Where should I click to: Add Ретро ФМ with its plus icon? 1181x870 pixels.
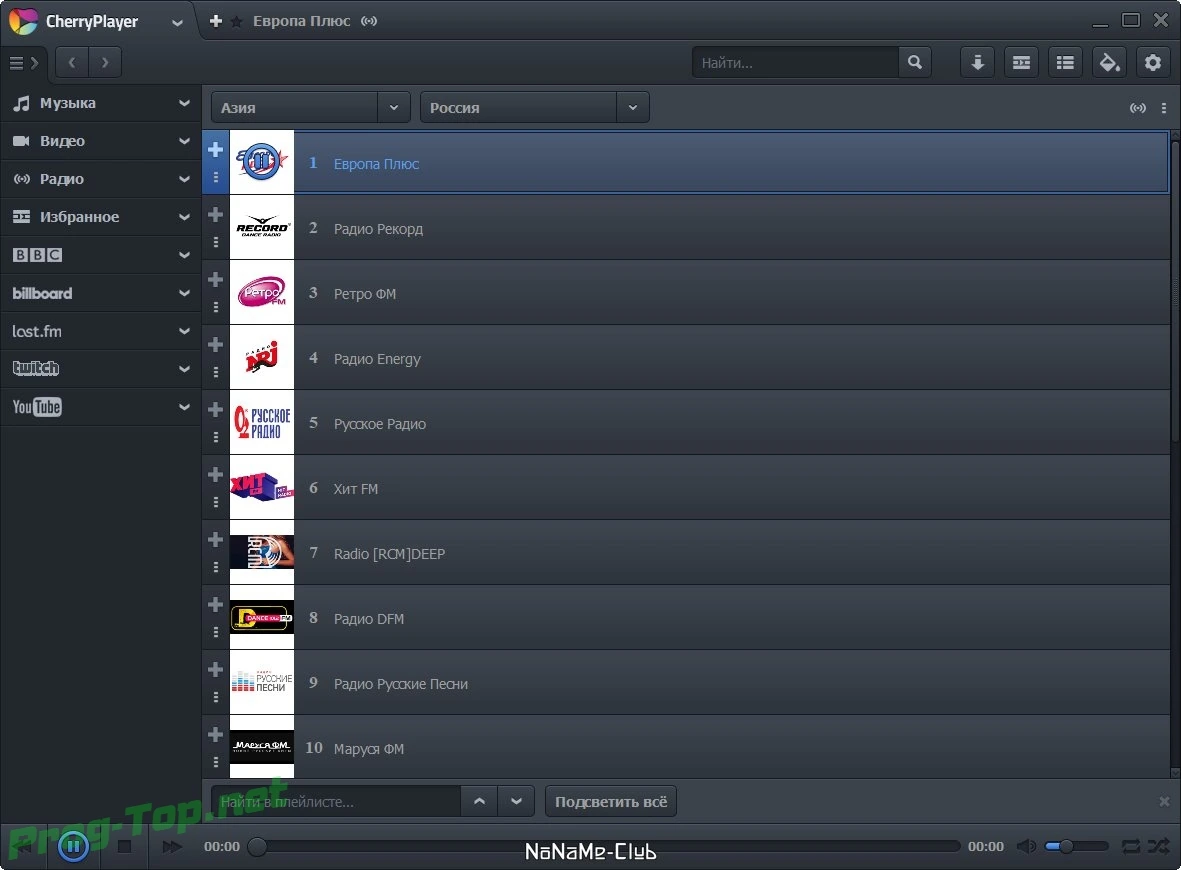click(215, 279)
